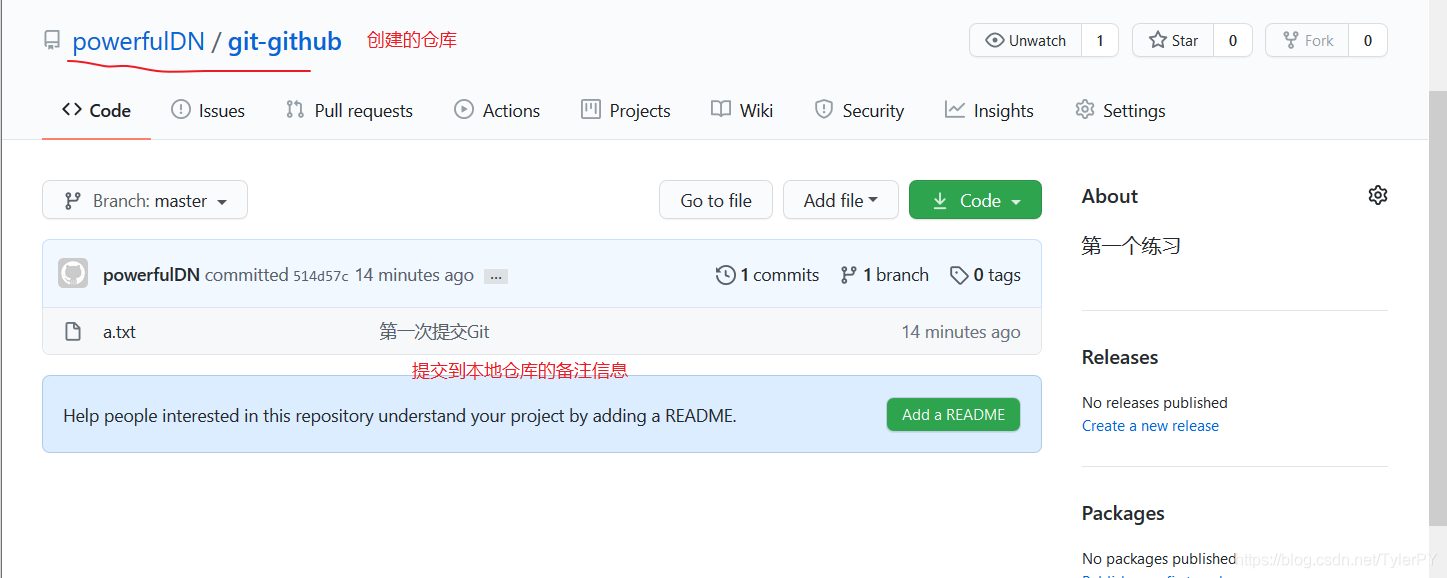Expand the commit message ellipsis button

[496, 276]
